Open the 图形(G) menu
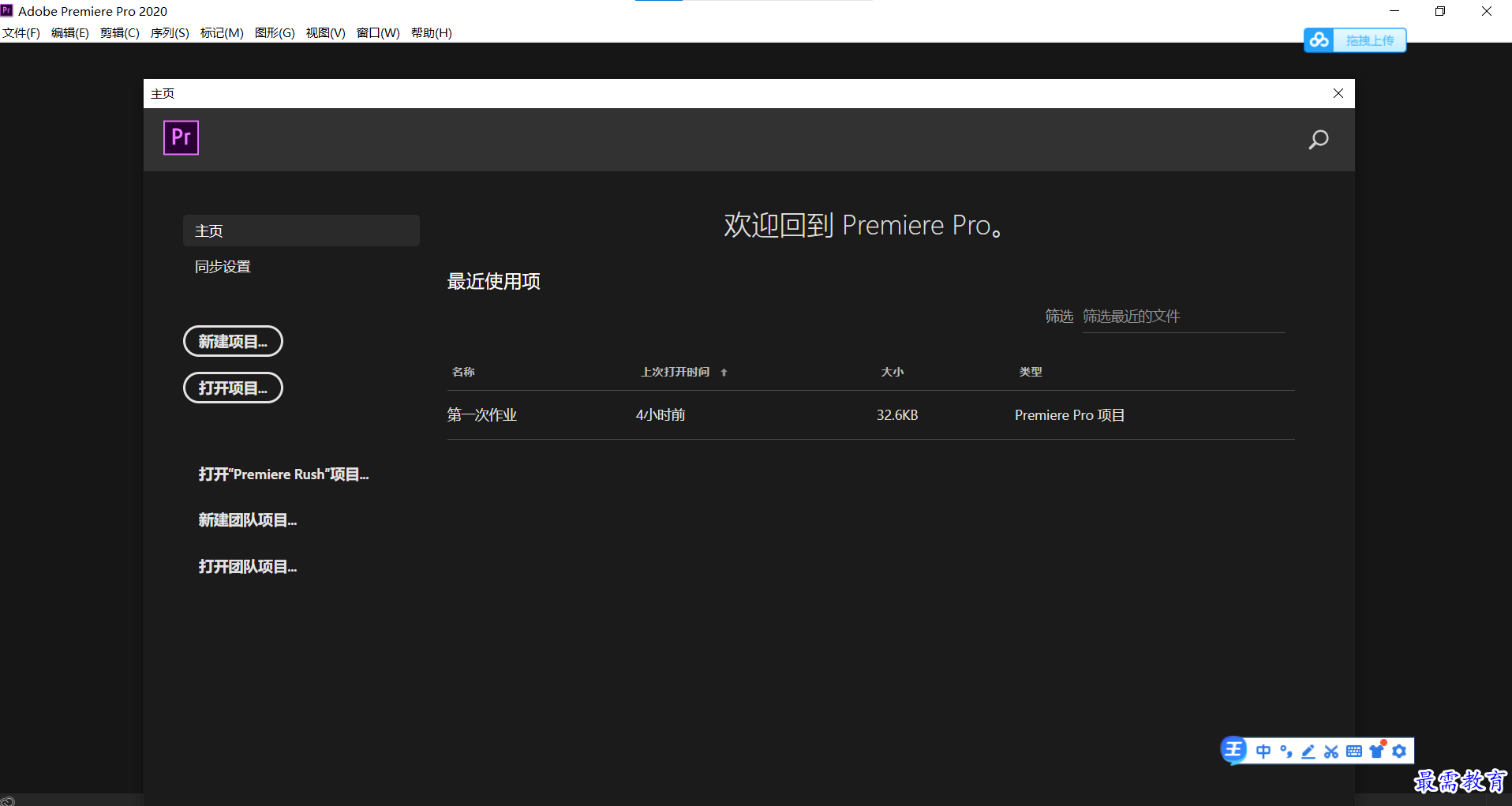Viewport: 1512px width, 806px height. coord(275,33)
